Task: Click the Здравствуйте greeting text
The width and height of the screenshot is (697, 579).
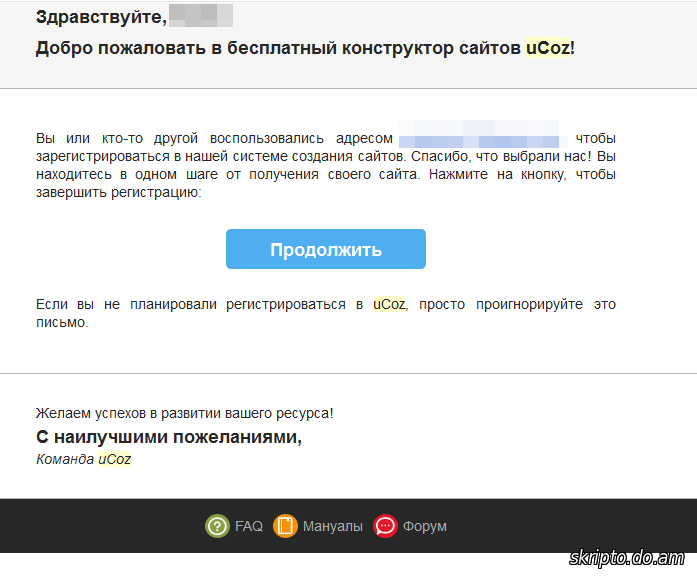Action: coord(100,17)
